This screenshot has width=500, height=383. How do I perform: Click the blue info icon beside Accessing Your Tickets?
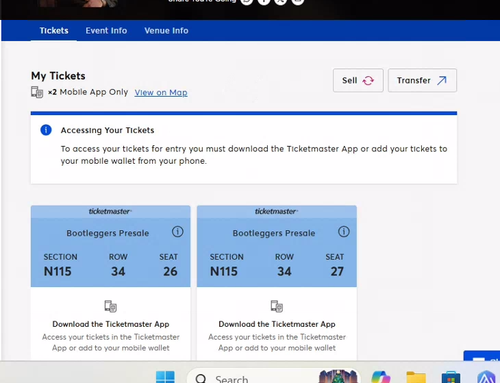46,130
